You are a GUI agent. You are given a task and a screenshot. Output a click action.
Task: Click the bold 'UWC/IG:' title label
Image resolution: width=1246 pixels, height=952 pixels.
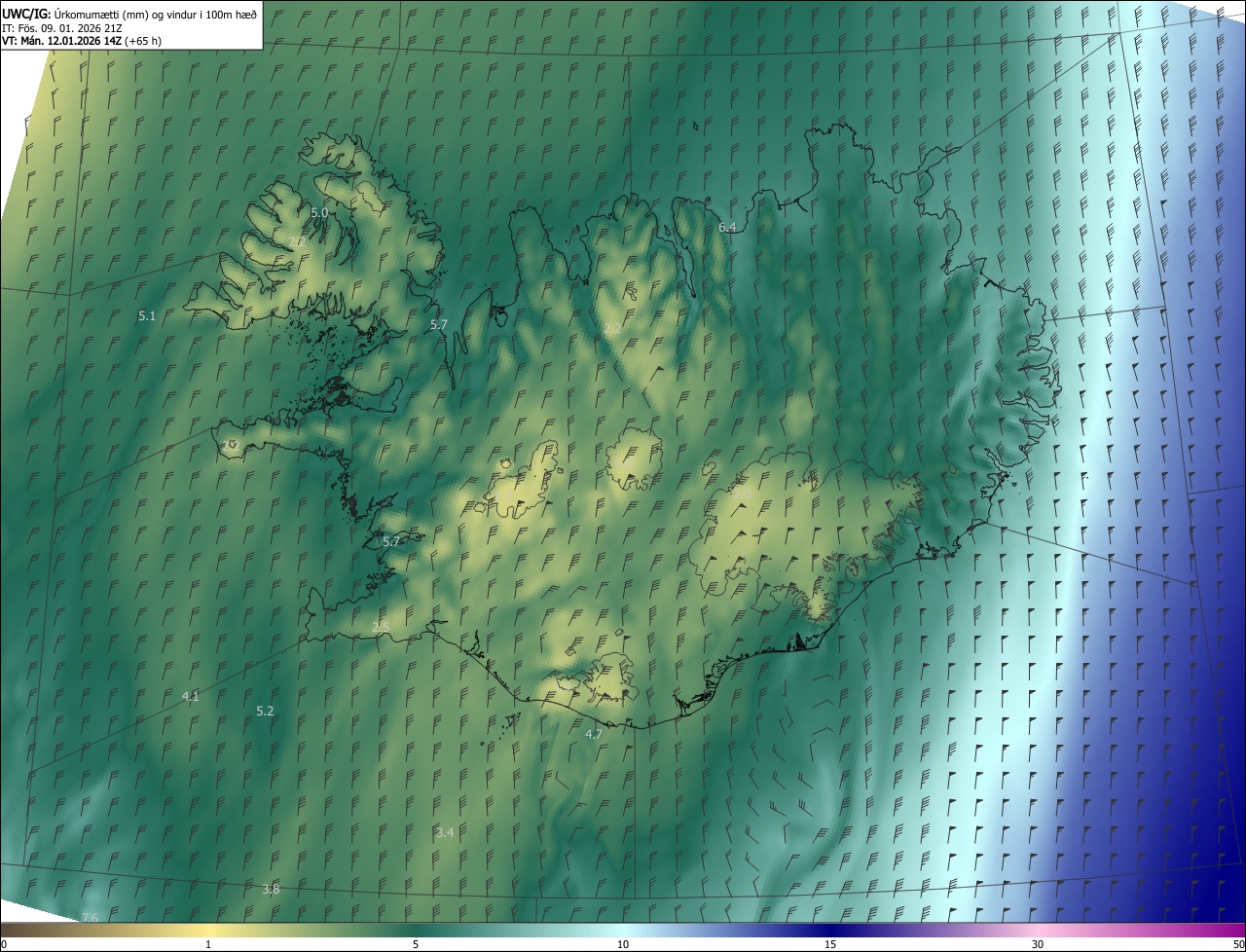tap(26, 13)
